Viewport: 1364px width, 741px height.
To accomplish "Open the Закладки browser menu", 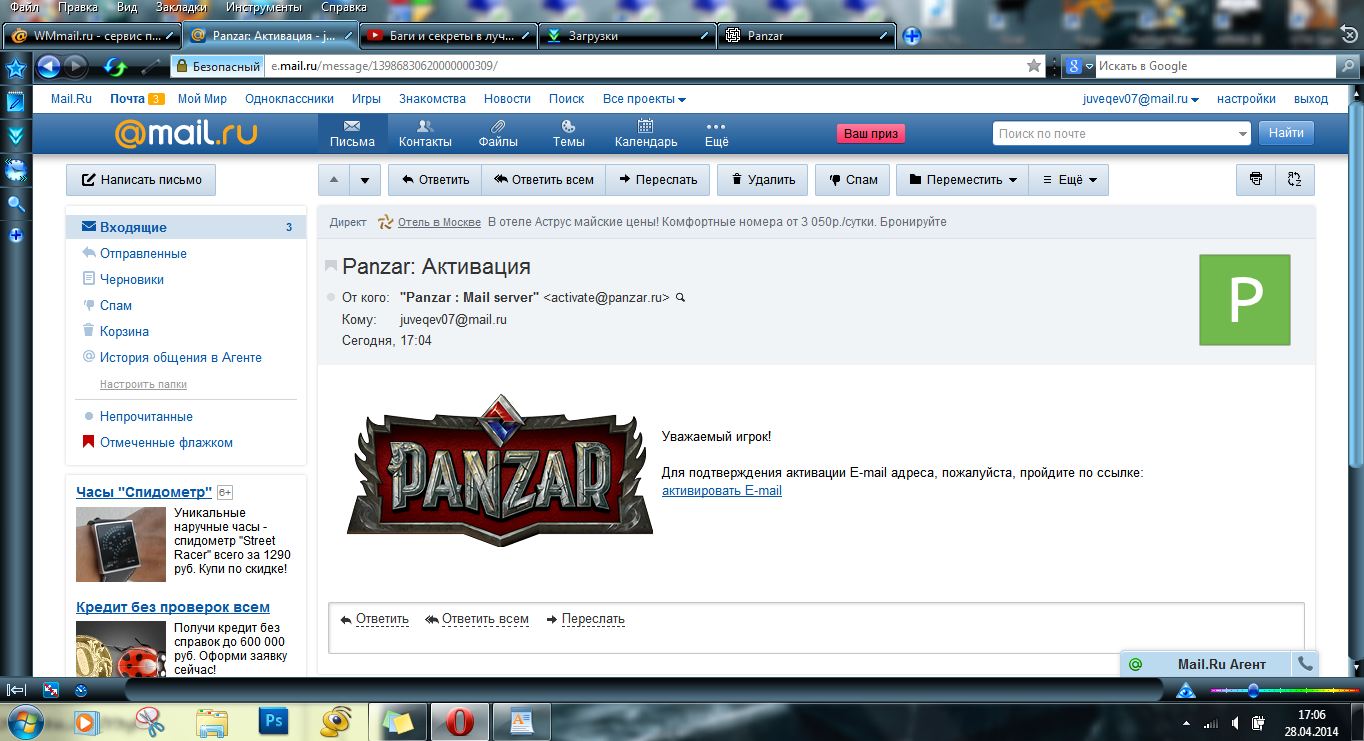I will 181,7.
